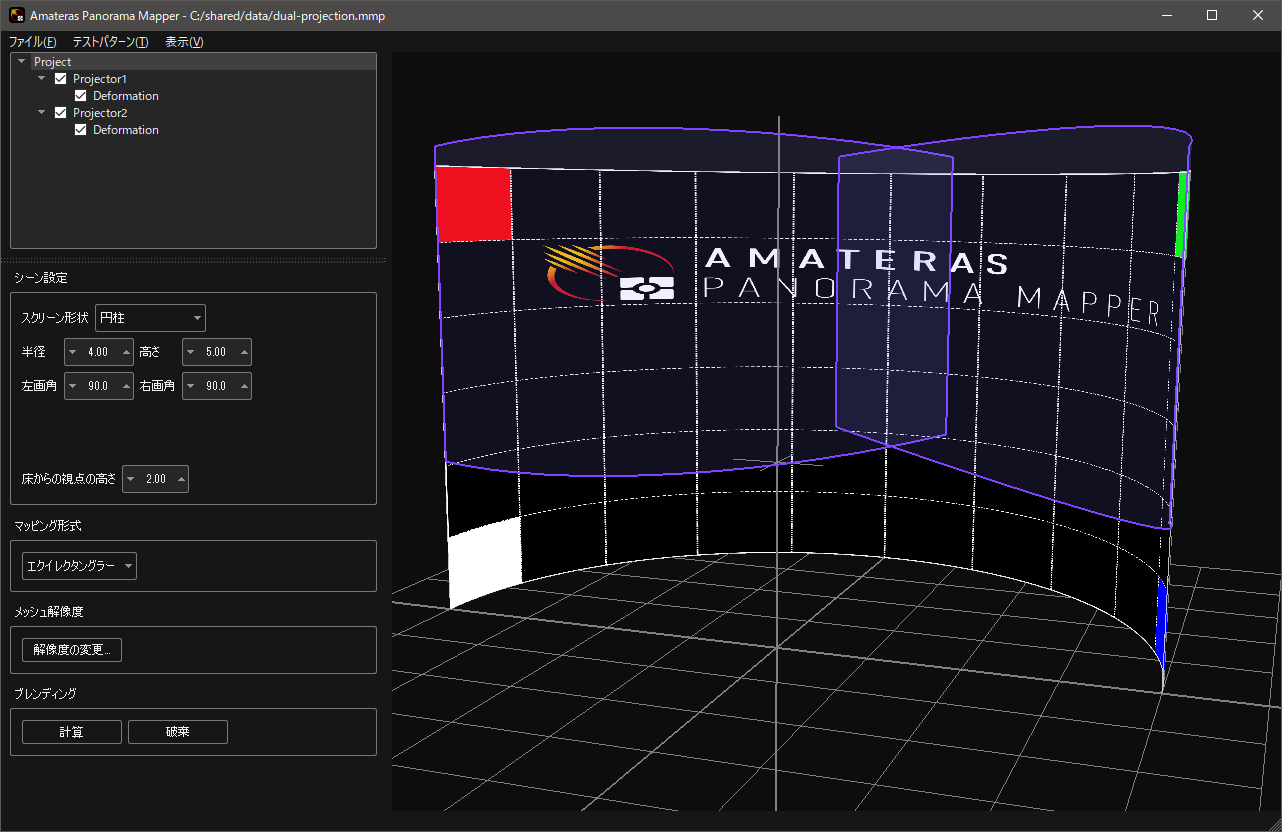
Task: Click the Amateras app icon in title bar
Action: pos(17,16)
